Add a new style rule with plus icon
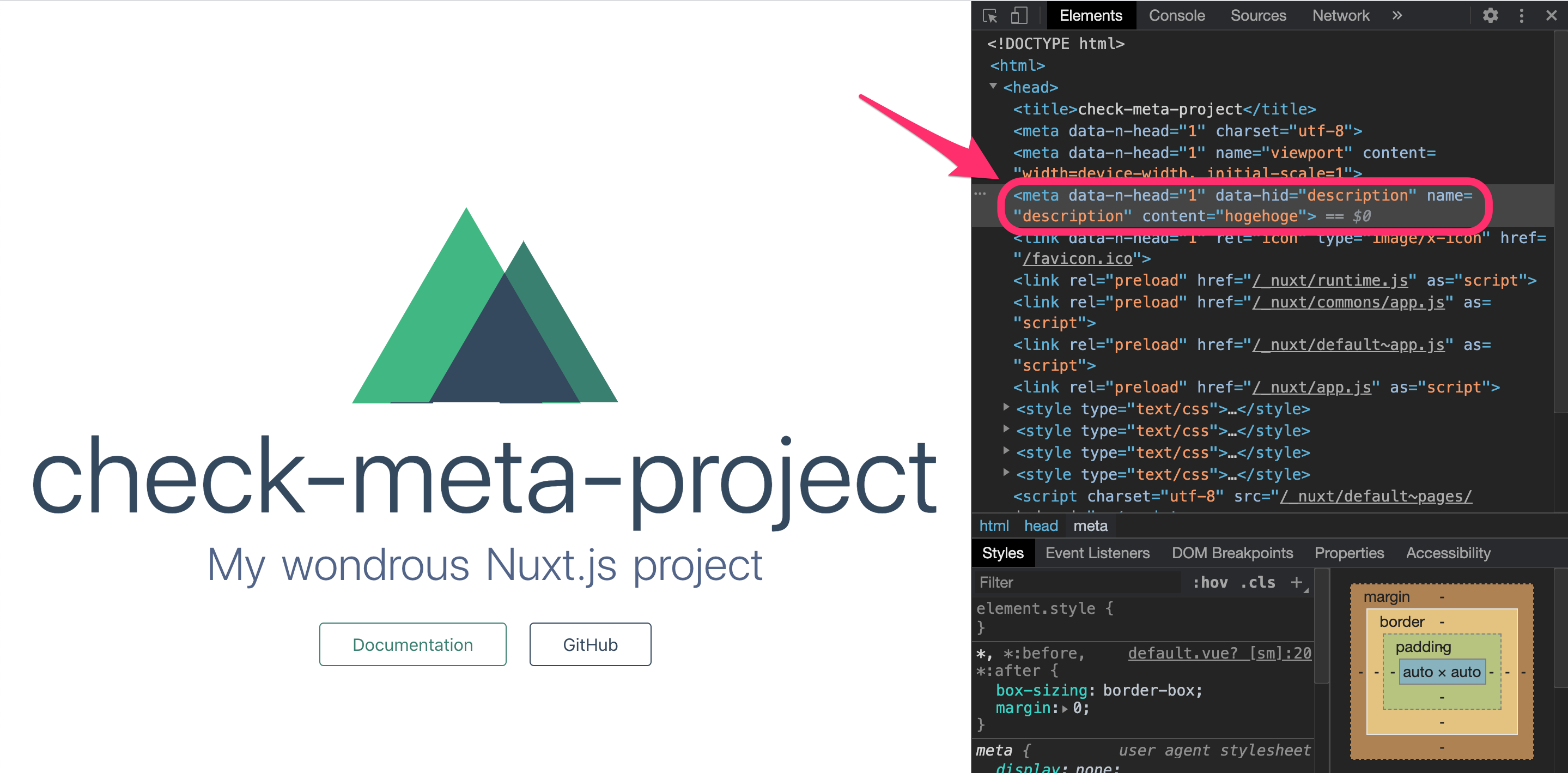 point(1297,582)
